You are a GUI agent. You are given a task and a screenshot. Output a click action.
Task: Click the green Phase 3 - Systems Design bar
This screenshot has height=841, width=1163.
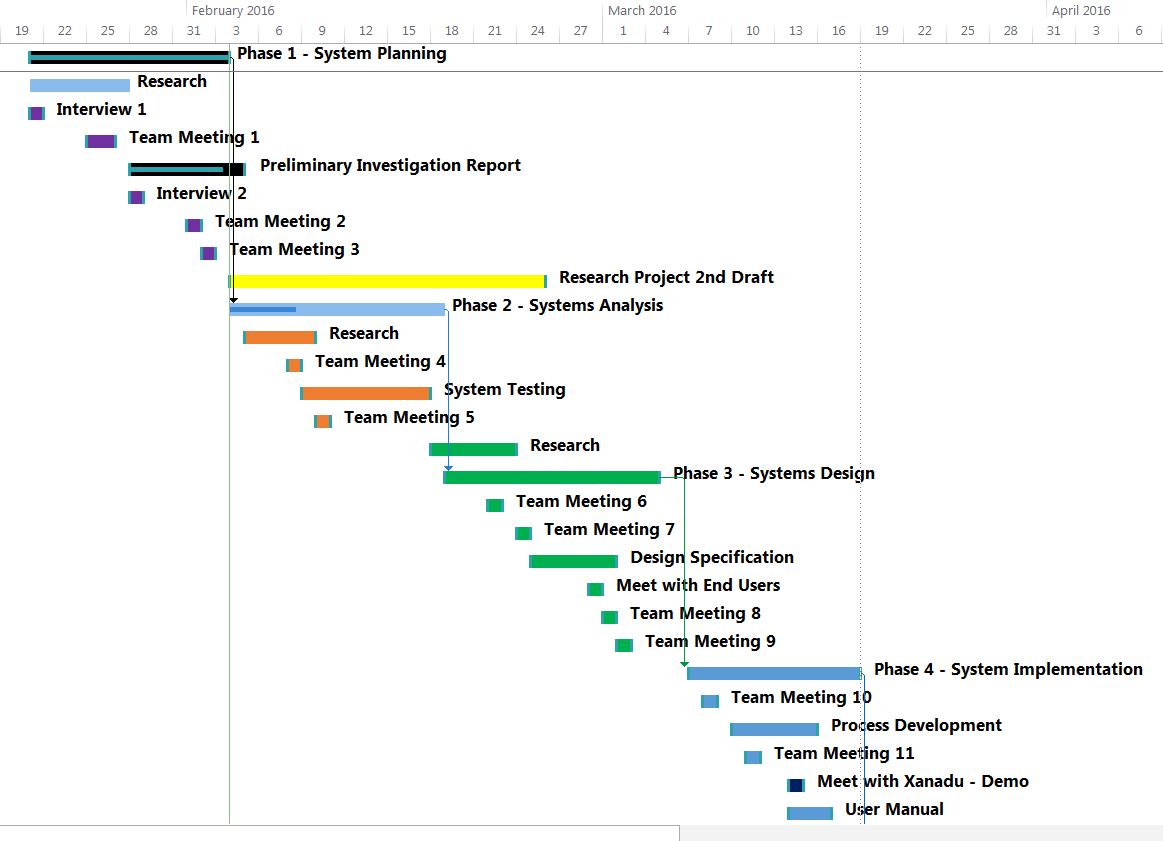click(551, 477)
